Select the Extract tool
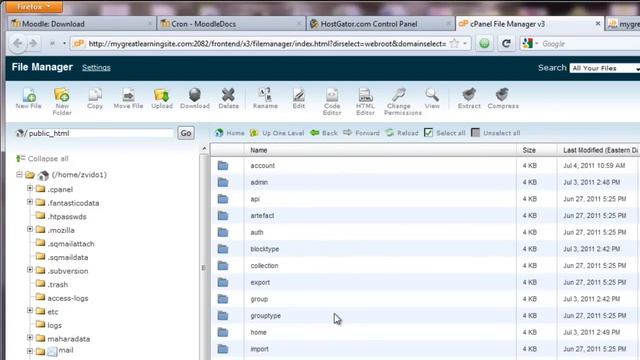 pyautogui.click(x=469, y=98)
